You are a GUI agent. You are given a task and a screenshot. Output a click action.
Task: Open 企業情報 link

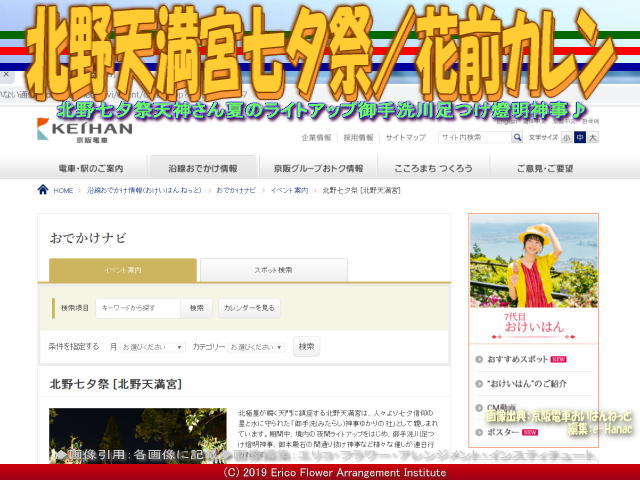[316, 138]
